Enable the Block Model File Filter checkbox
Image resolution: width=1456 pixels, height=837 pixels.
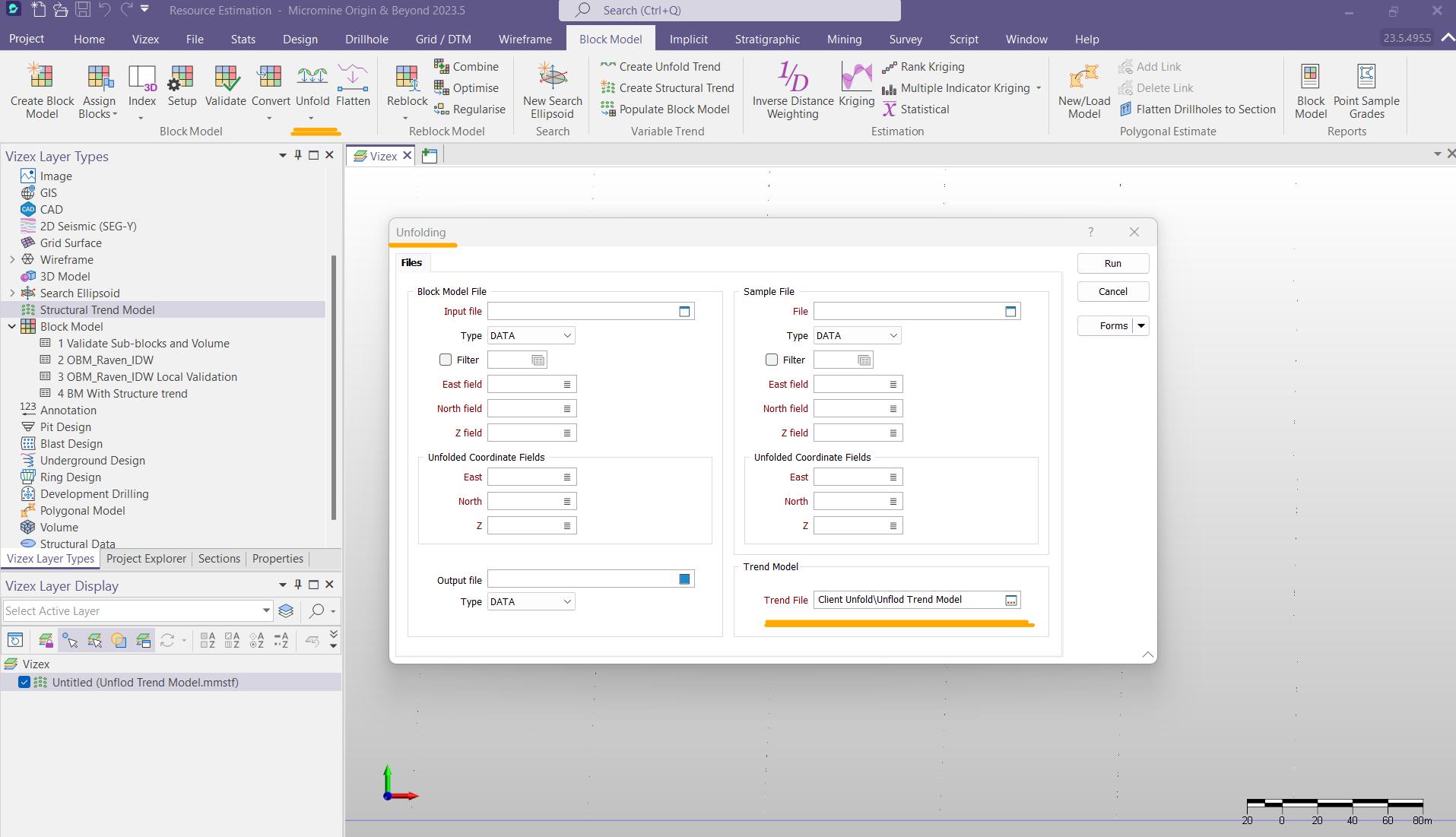tap(446, 360)
